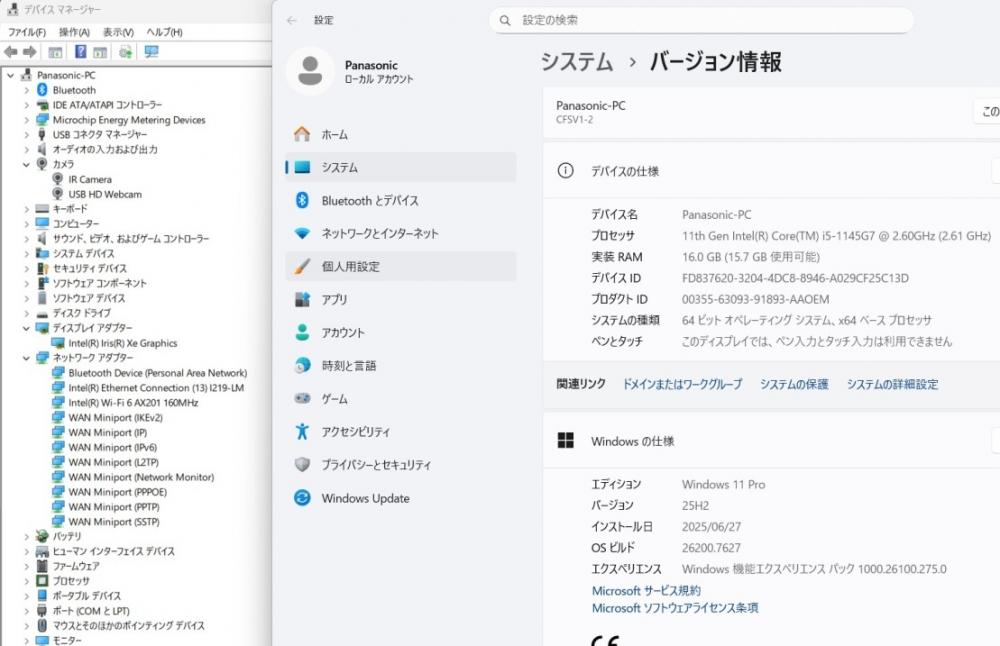Select WAN Miniport (SSTP) entry

click(x=114, y=522)
